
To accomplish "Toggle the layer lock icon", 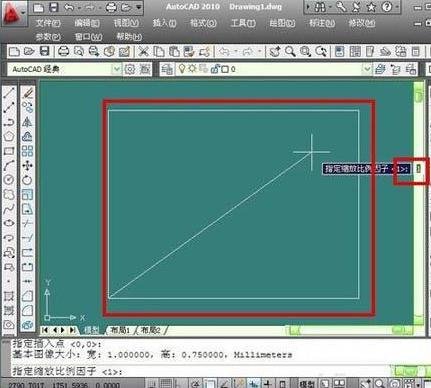I will (215, 69).
